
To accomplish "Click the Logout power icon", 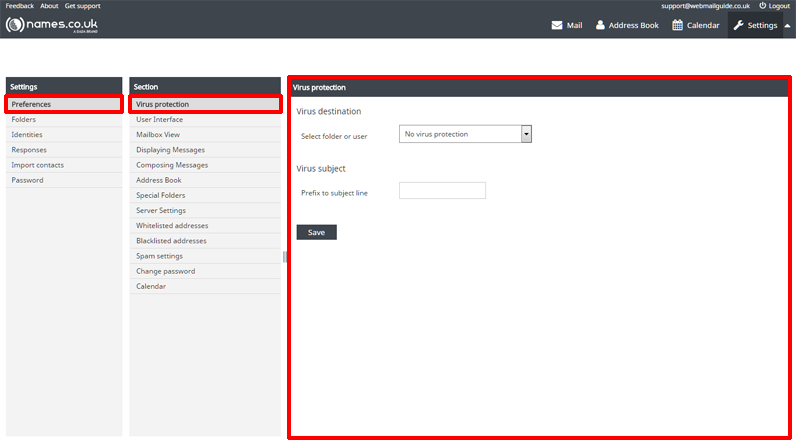I will 762,6.
